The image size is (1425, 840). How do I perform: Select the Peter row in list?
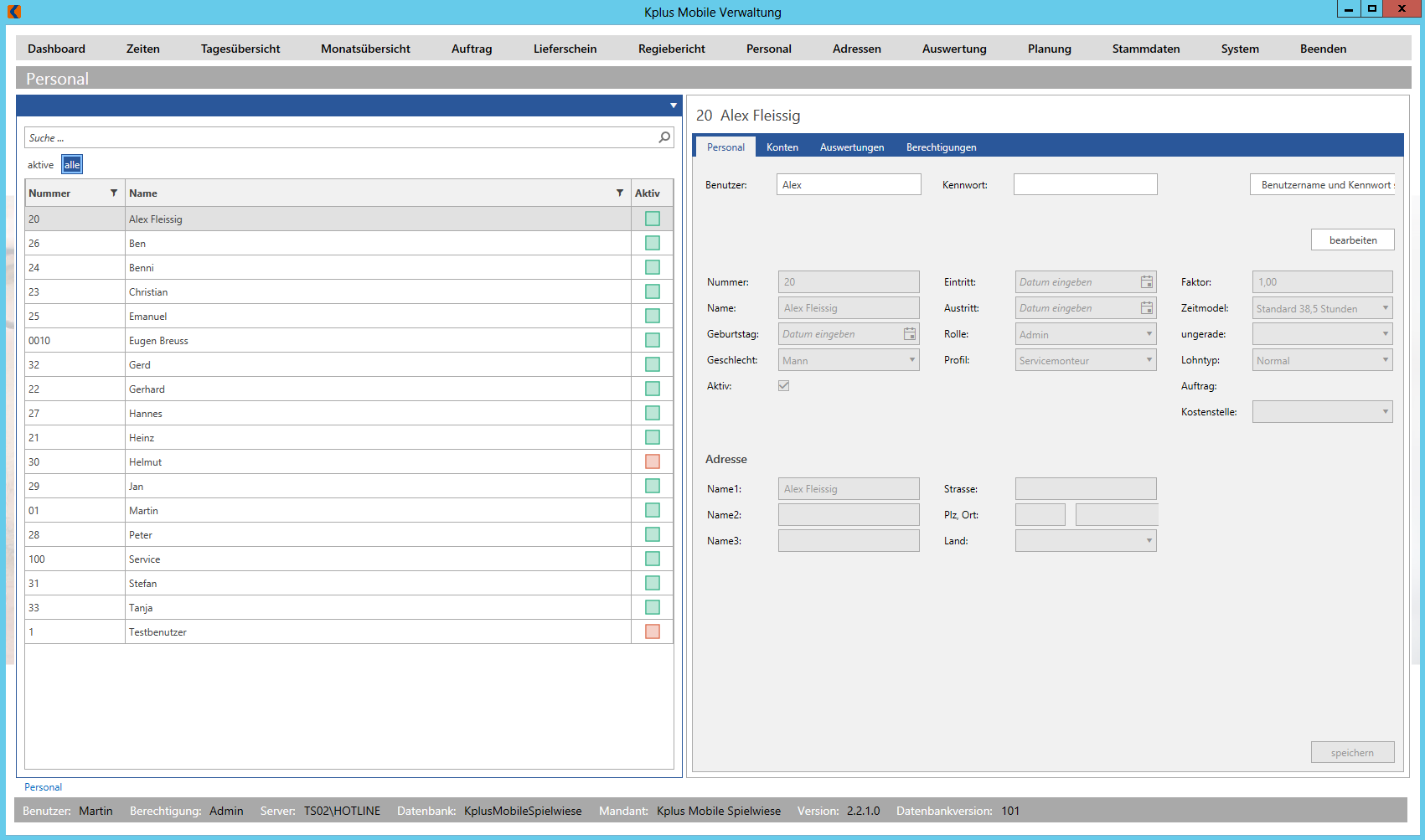pyautogui.click(x=349, y=534)
